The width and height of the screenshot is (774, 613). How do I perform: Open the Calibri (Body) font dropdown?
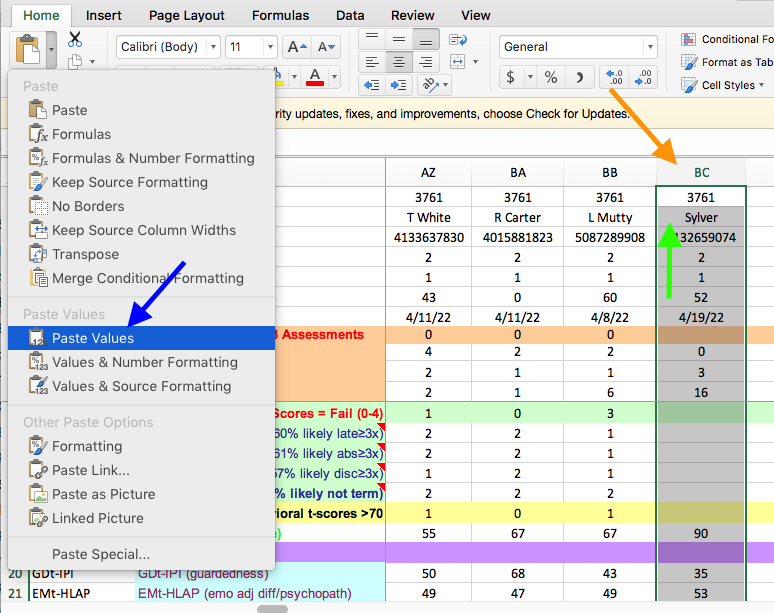[212, 47]
